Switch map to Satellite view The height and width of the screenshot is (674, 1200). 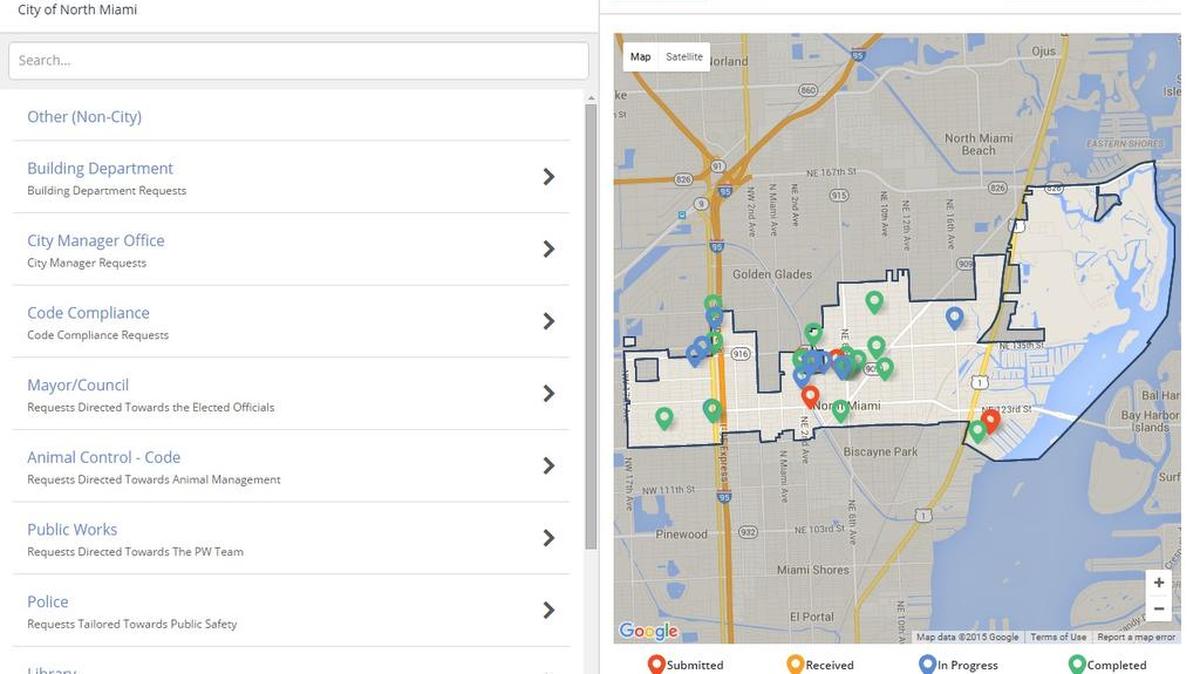pos(684,57)
